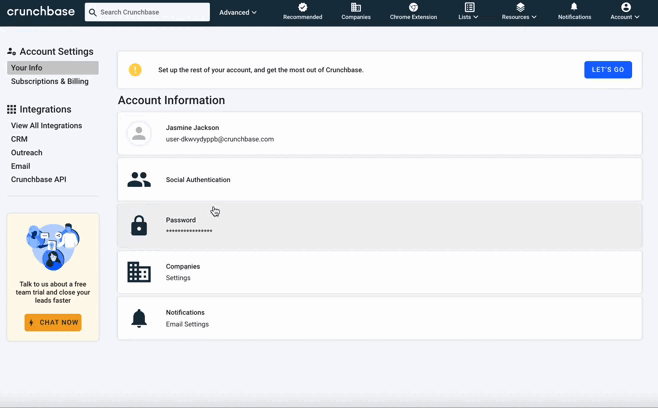Expand the Resources chevron
Image resolution: width=658 pixels, height=408 pixels.
coord(534,17)
